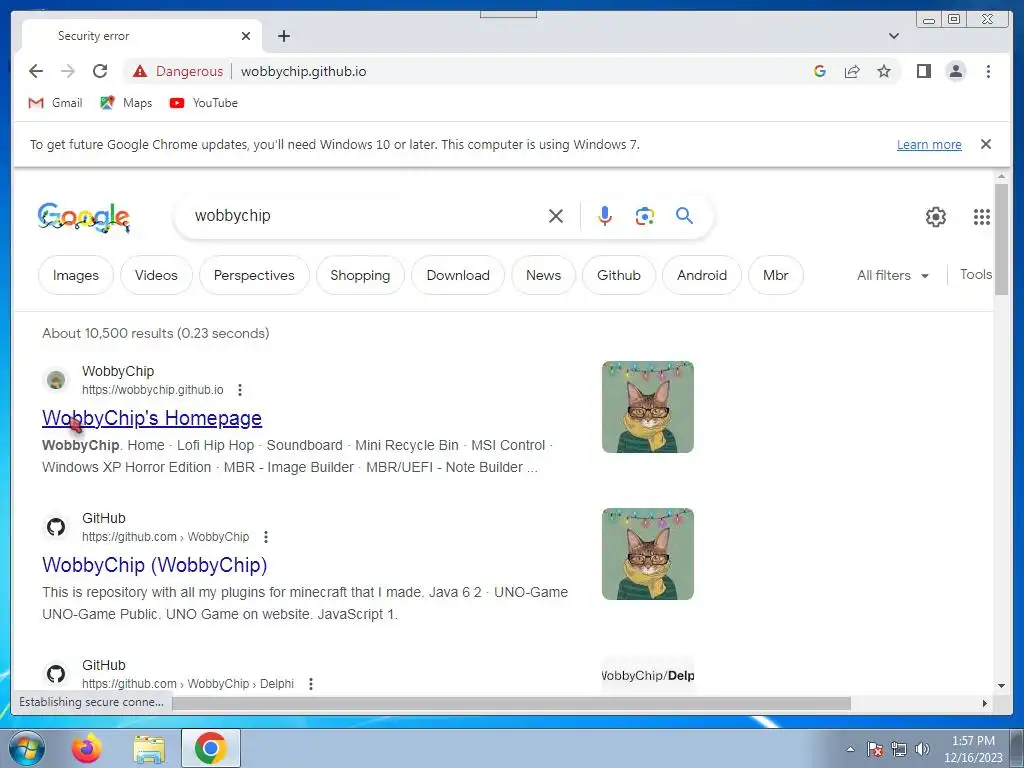Viewport: 1024px width, 768px height.
Task: Expand the tab search dropdown arrow
Action: 894,36
